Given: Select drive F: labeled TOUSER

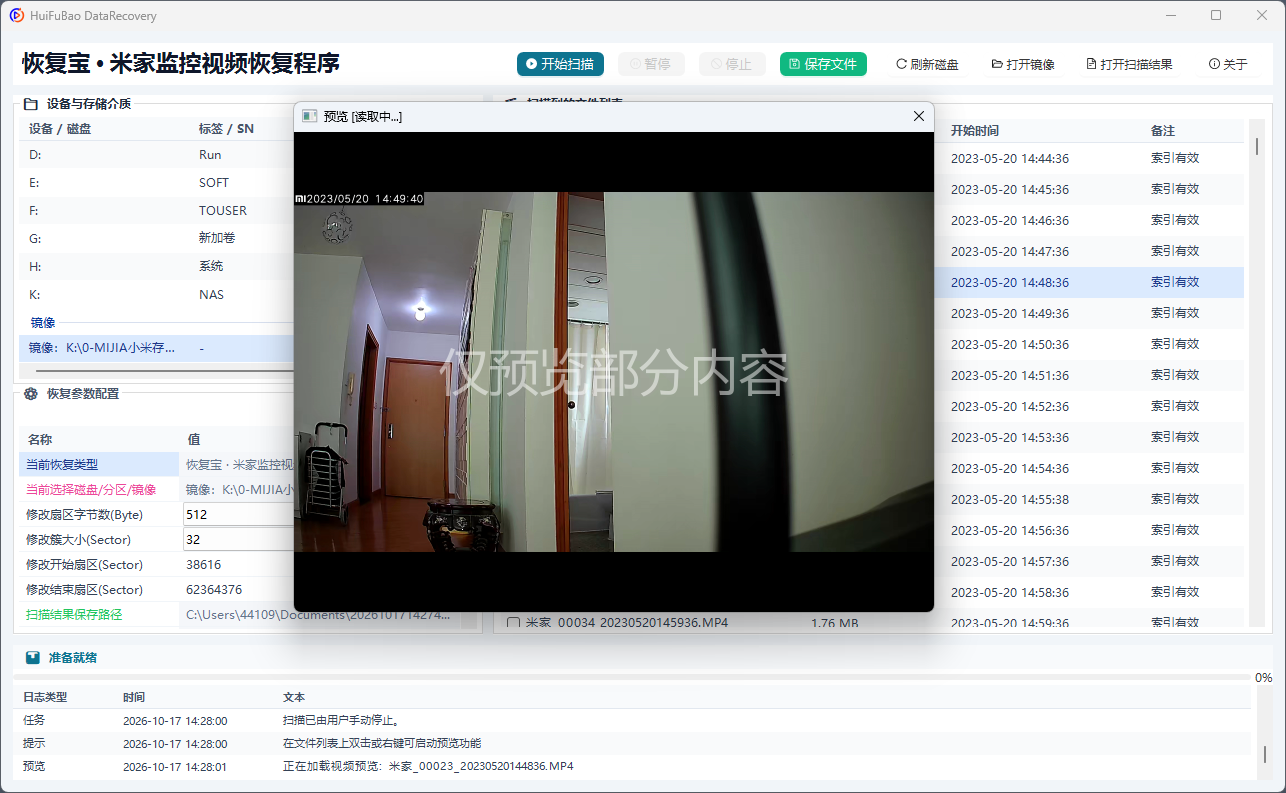Looking at the screenshot, I should point(157,211).
